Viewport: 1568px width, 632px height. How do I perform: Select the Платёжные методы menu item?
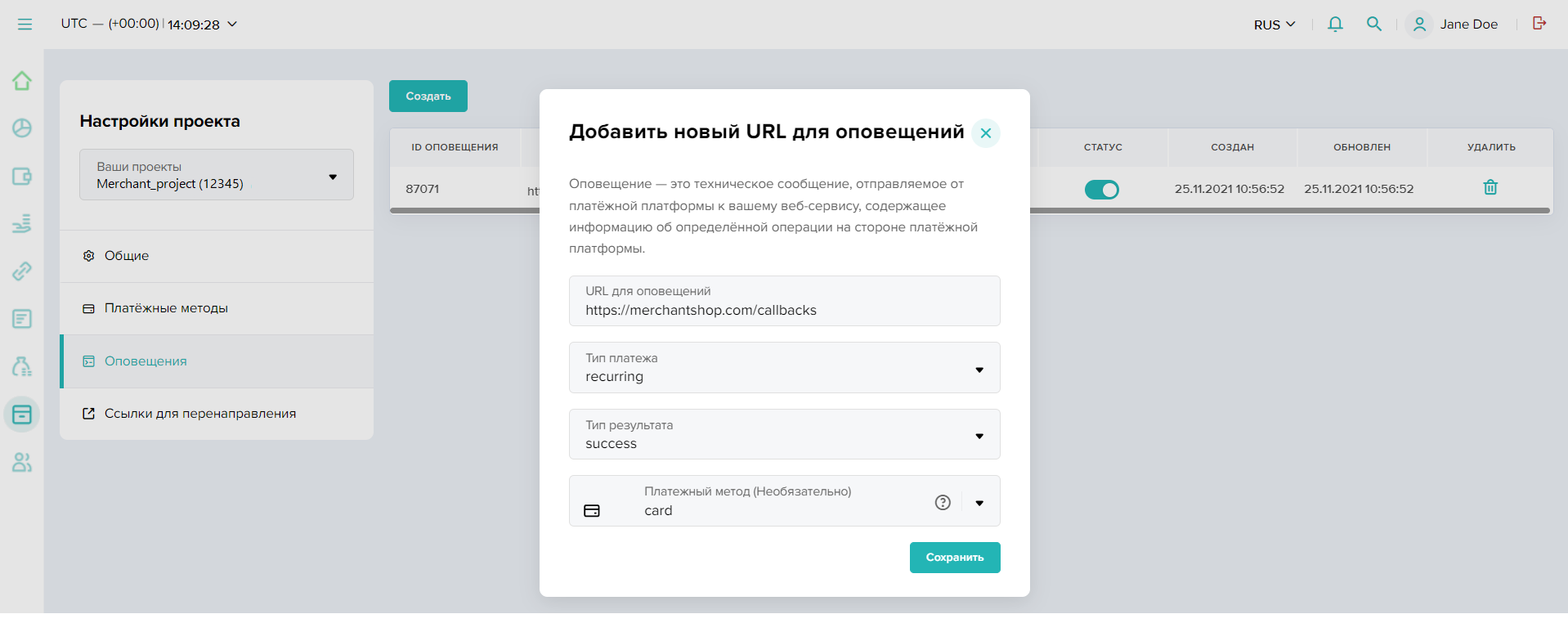click(x=166, y=308)
